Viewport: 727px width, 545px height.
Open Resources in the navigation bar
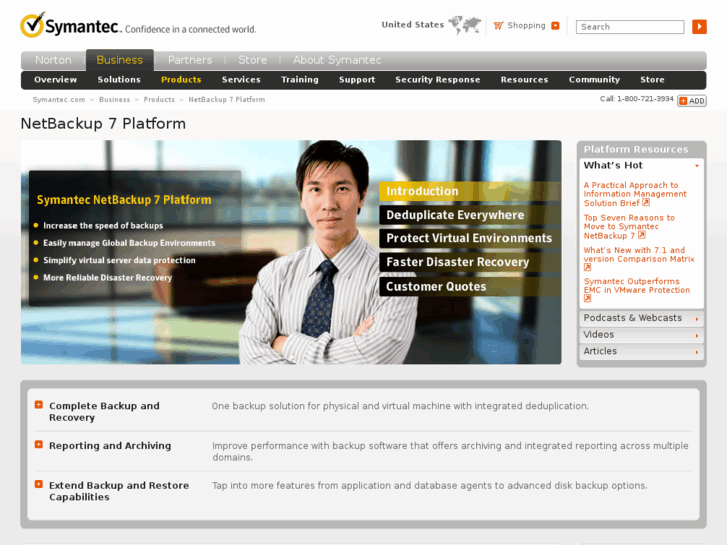pyautogui.click(x=524, y=80)
